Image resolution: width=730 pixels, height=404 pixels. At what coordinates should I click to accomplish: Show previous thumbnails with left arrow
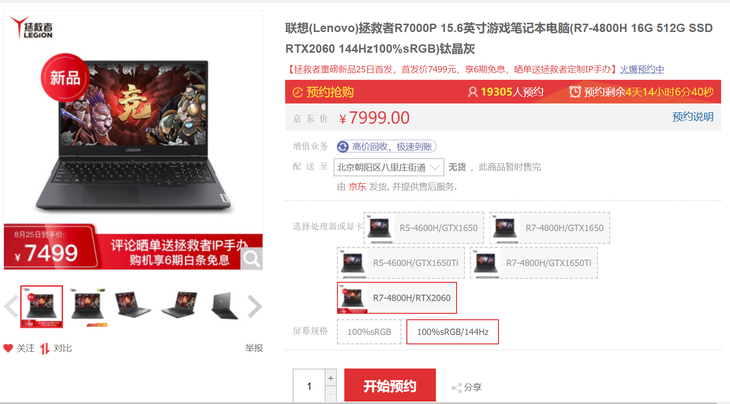coord(11,306)
